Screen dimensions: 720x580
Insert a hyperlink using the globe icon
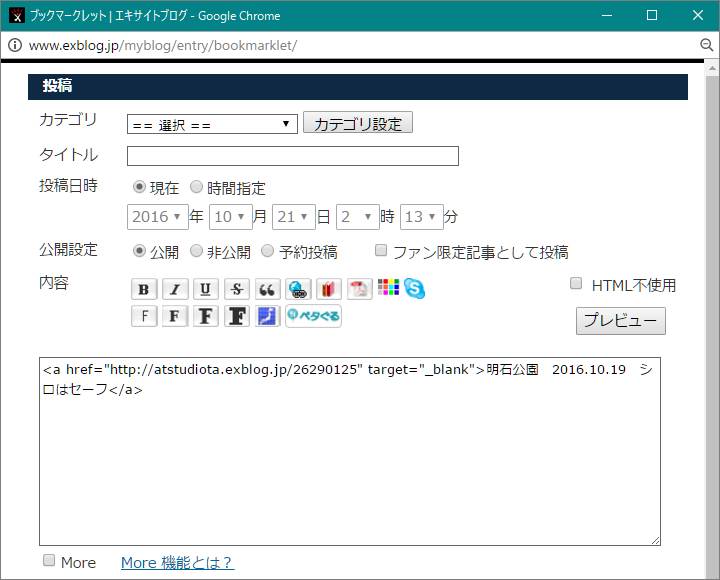click(298, 289)
